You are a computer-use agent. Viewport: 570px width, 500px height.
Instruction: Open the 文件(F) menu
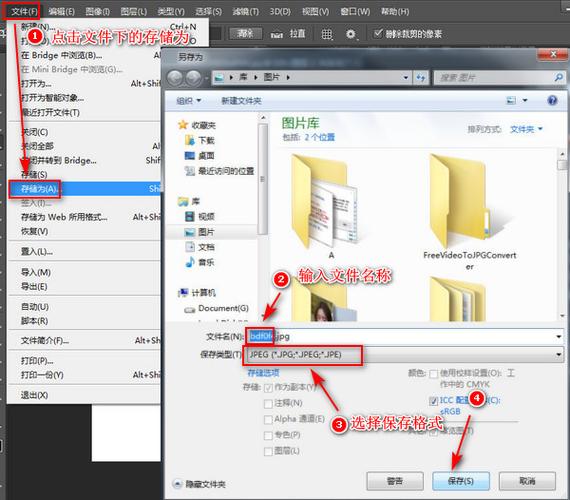point(24,12)
